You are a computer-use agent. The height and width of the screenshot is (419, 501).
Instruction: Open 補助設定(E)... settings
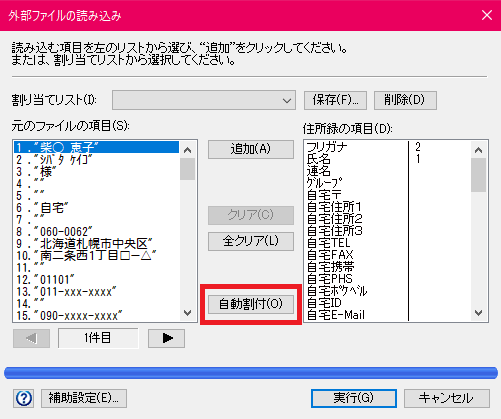click(84, 398)
